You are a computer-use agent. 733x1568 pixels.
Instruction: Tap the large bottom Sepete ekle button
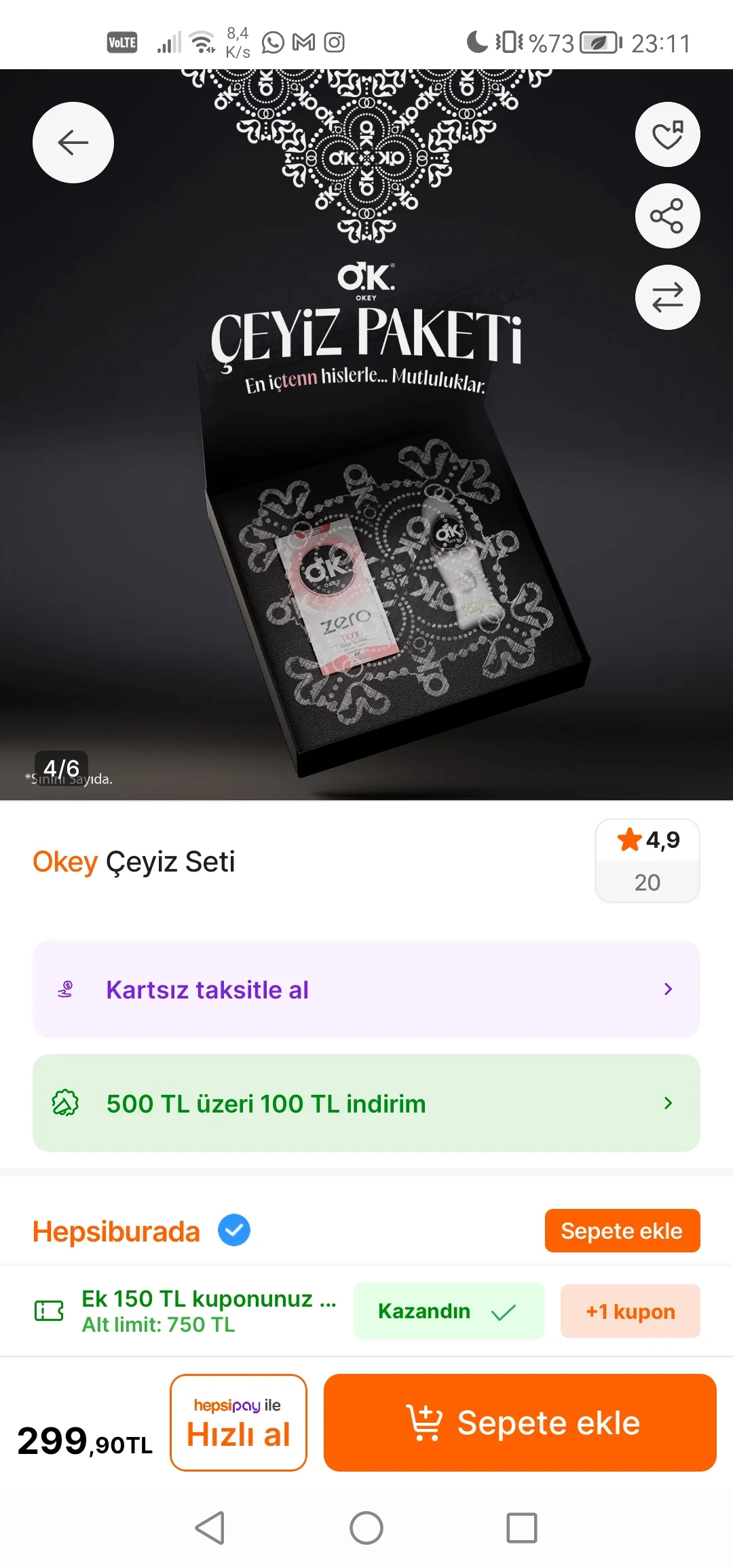(520, 1423)
